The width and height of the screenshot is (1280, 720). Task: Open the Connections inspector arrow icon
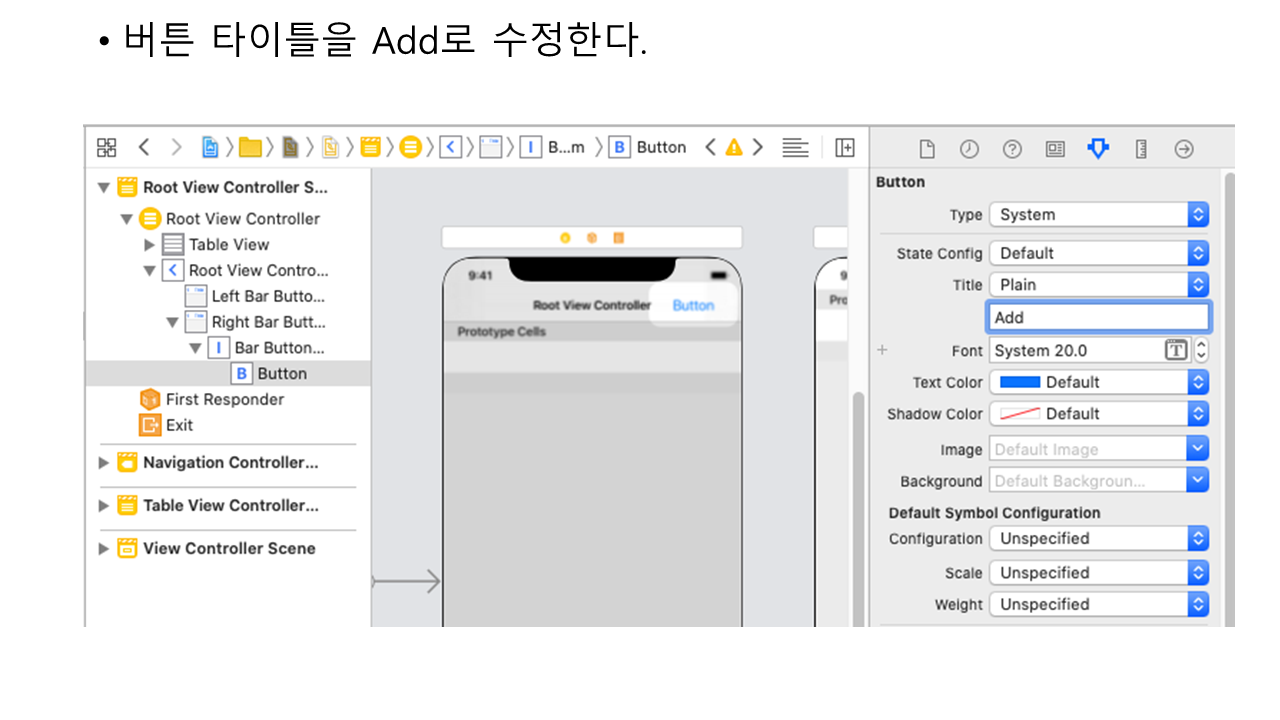click(x=1184, y=149)
